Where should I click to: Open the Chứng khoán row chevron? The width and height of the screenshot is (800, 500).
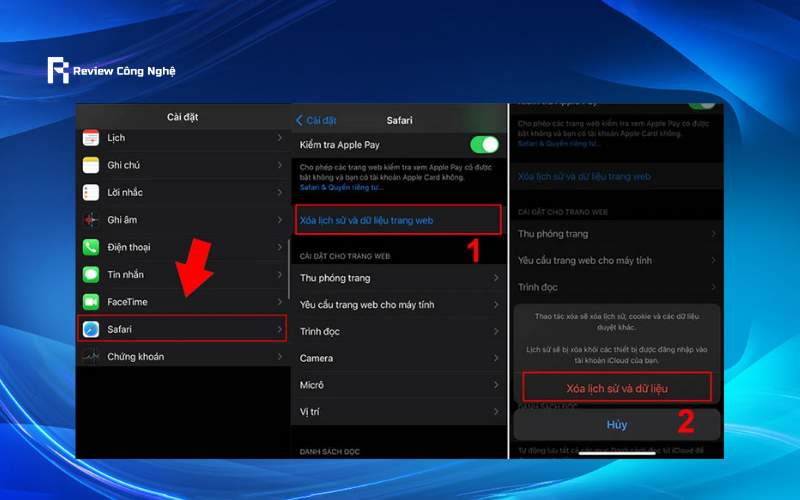click(280, 357)
